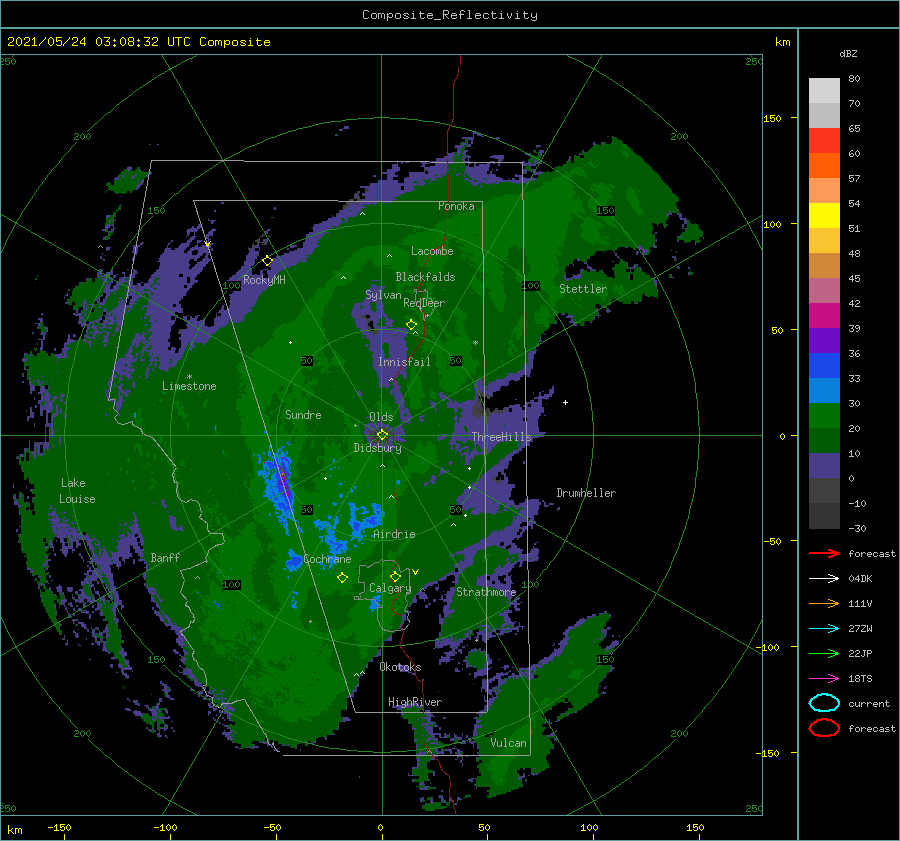Viewport: 900px width, 841px height.
Task: Select the Okotoks label
Action: [400, 666]
